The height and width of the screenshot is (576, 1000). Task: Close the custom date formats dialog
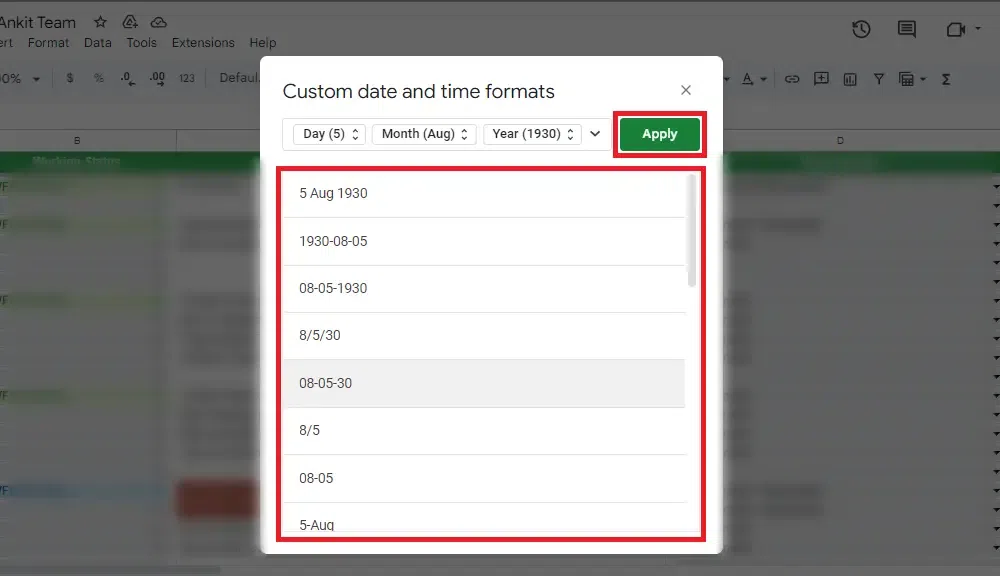coord(686,90)
